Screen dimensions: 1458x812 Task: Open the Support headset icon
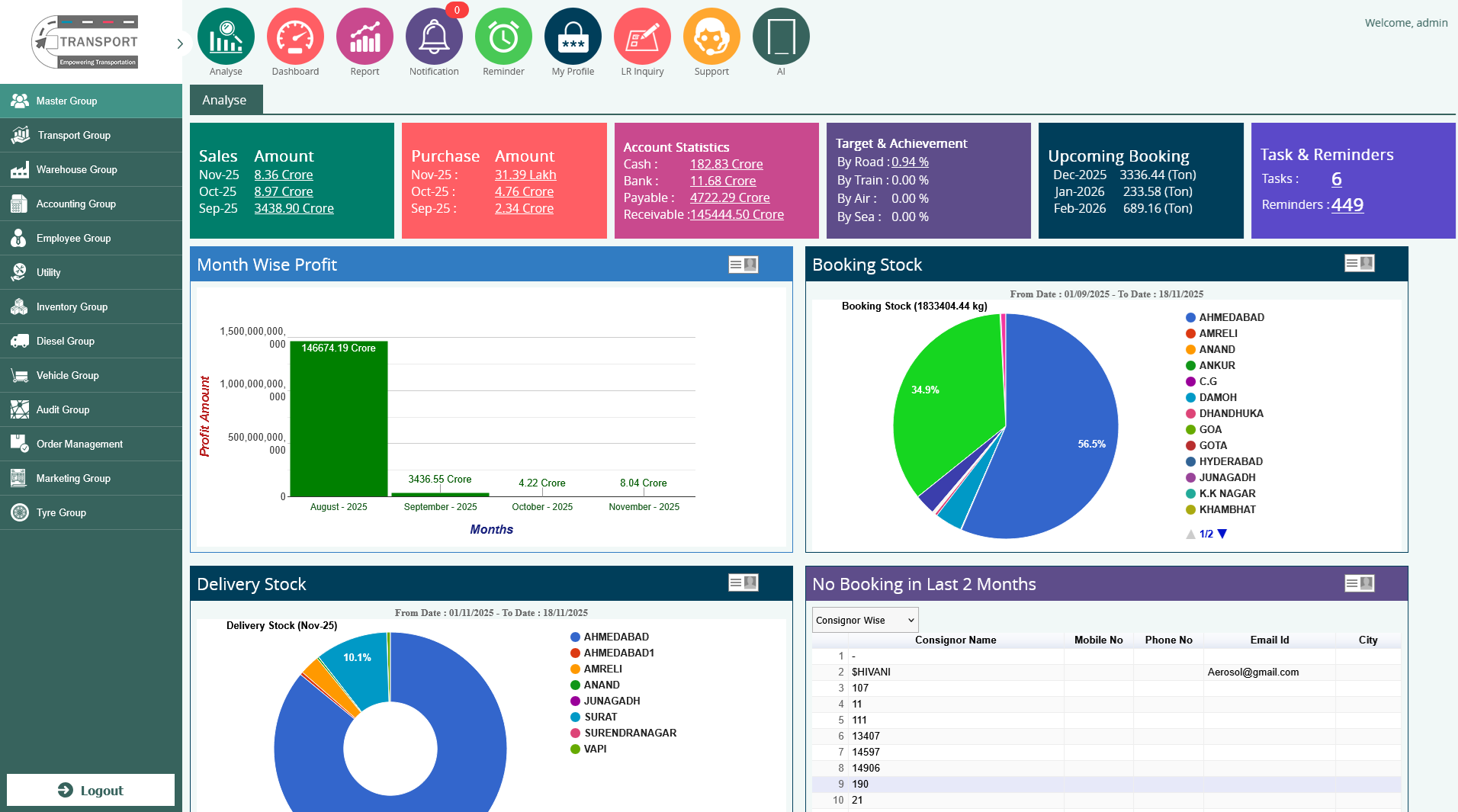coord(711,37)
